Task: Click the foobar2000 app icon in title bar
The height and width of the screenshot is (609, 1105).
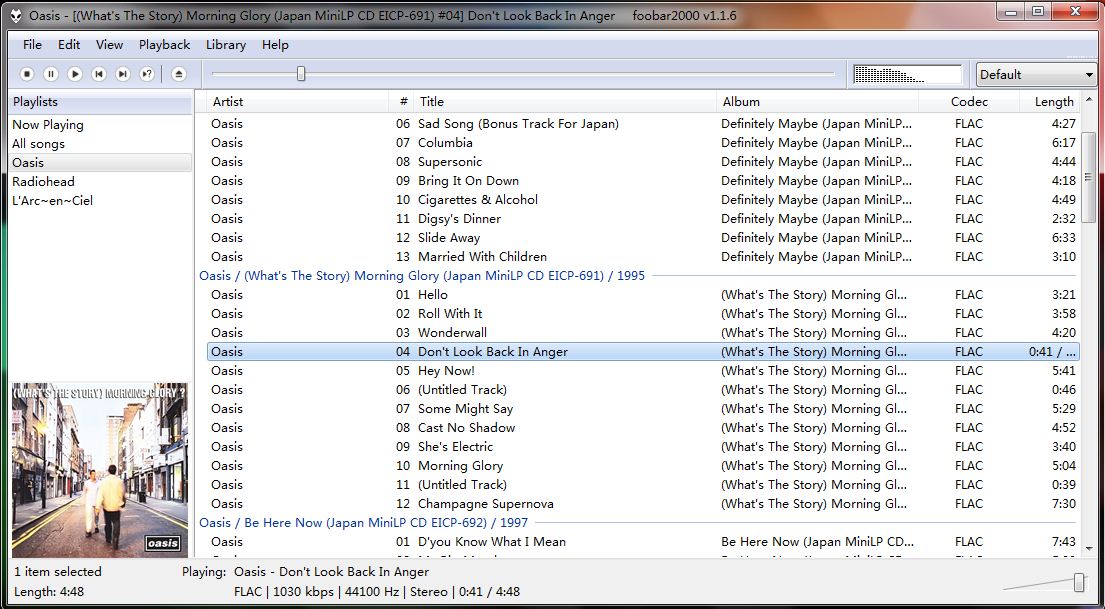Action: [x=16, y=16]
